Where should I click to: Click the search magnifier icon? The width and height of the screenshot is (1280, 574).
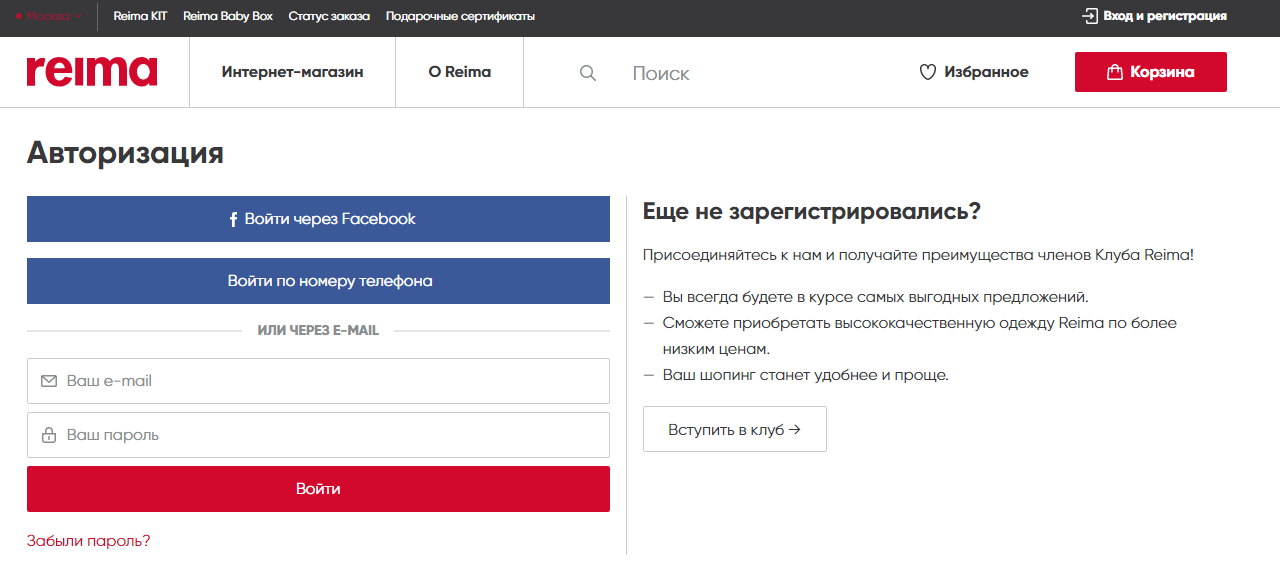point(588,73)
